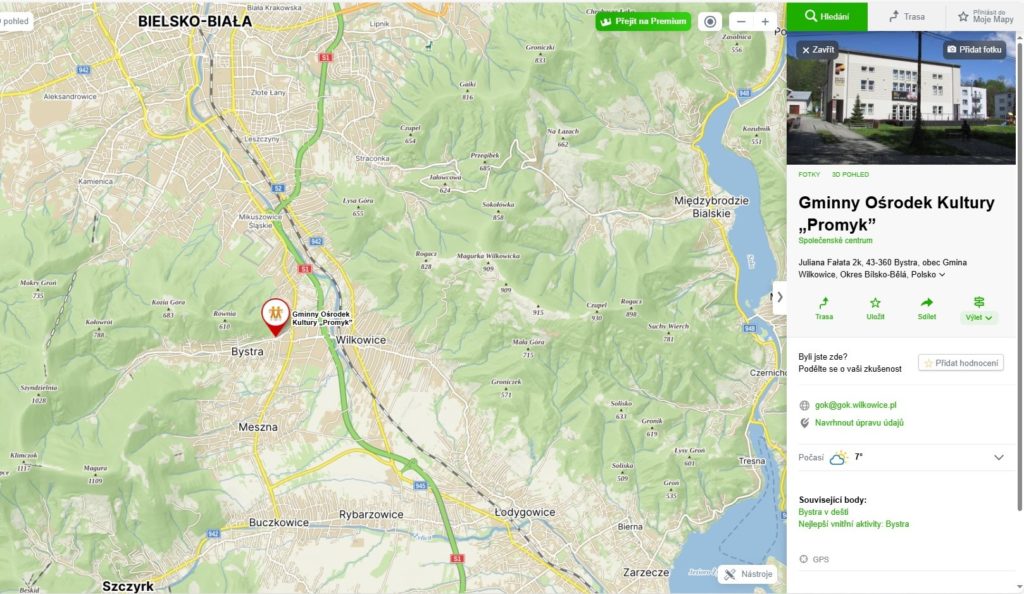Click the red map pin for Promyk
The width and height of the screenshot is (1024, 594).
(275, 315)
